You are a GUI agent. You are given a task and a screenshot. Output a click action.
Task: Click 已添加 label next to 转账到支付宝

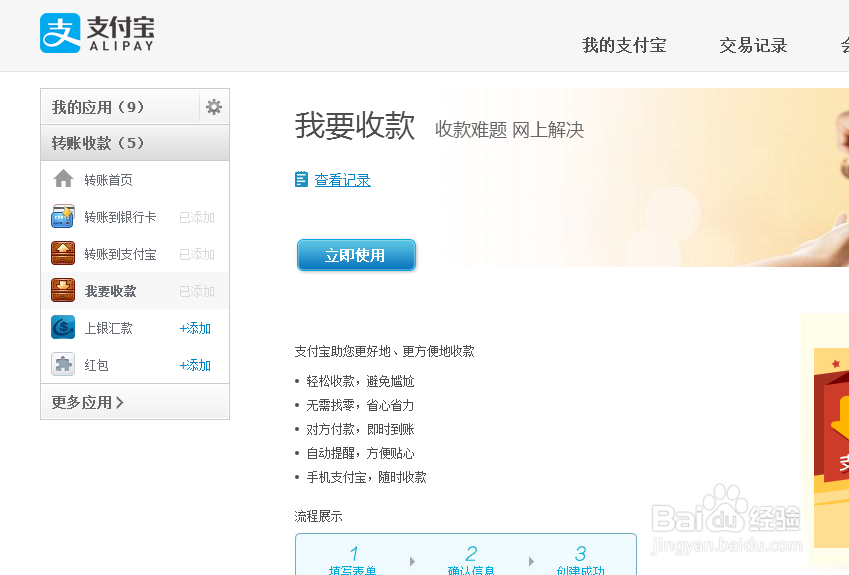coord(197,254)
